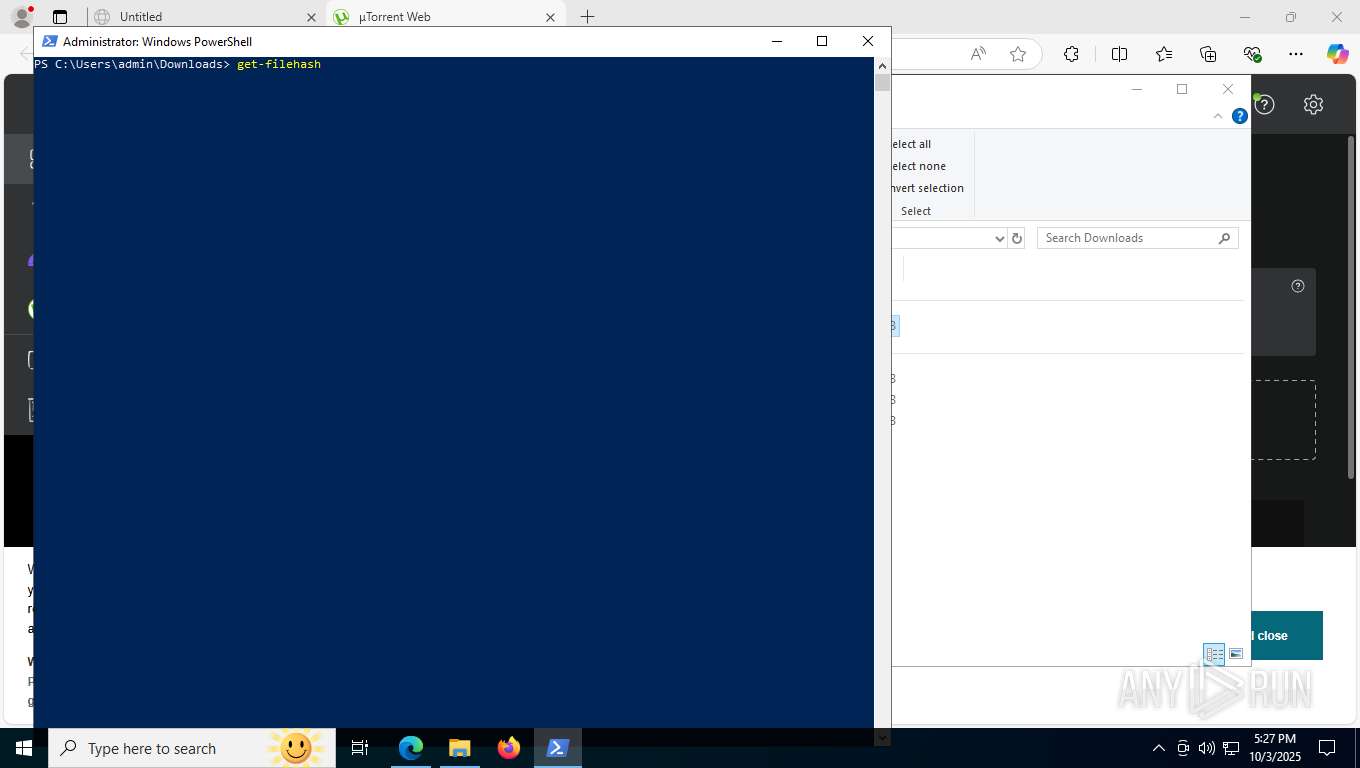The height and width of the screenshot is (768, 1360).
Task: Open a new Edge tab
Action: (588, 17)
